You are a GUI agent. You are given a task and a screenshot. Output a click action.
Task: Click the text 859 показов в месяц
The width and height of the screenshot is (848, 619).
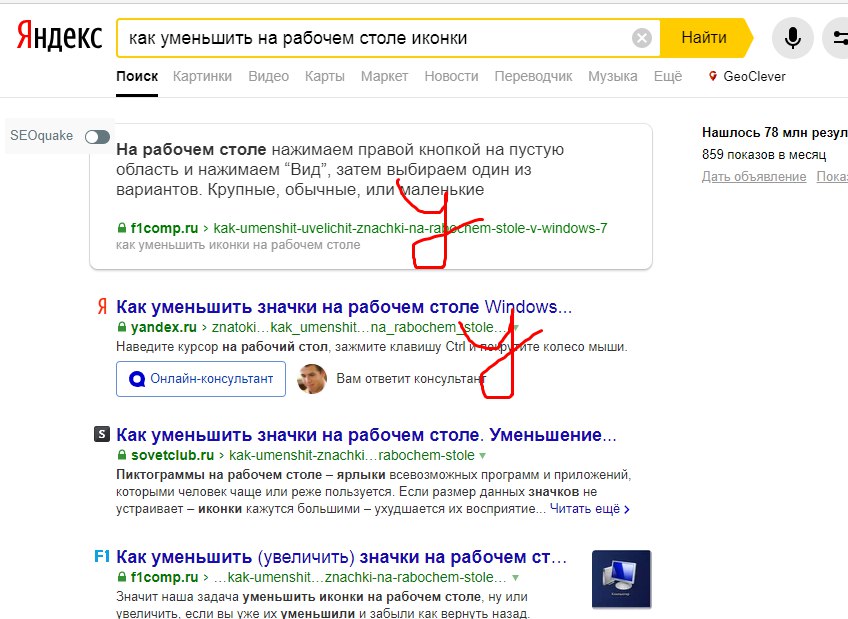(x=764, y=155)
